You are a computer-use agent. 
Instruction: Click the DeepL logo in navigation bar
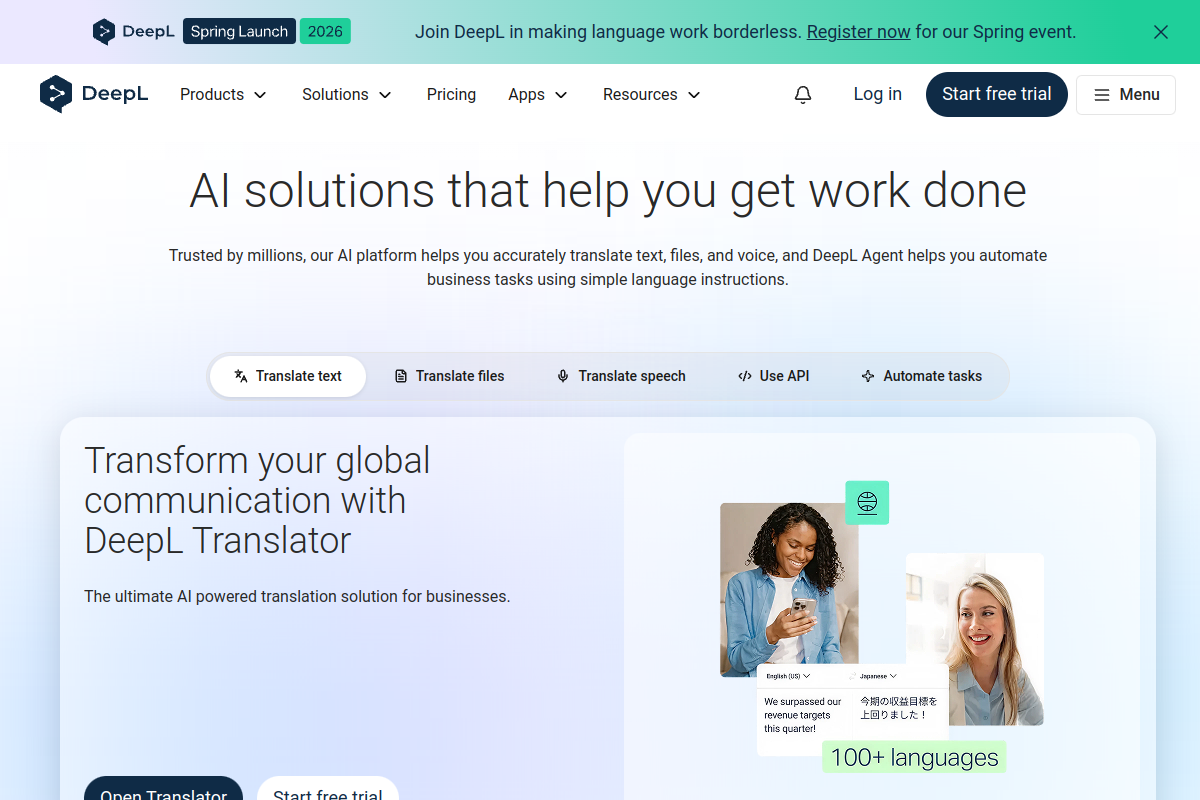tap(94, 94)
